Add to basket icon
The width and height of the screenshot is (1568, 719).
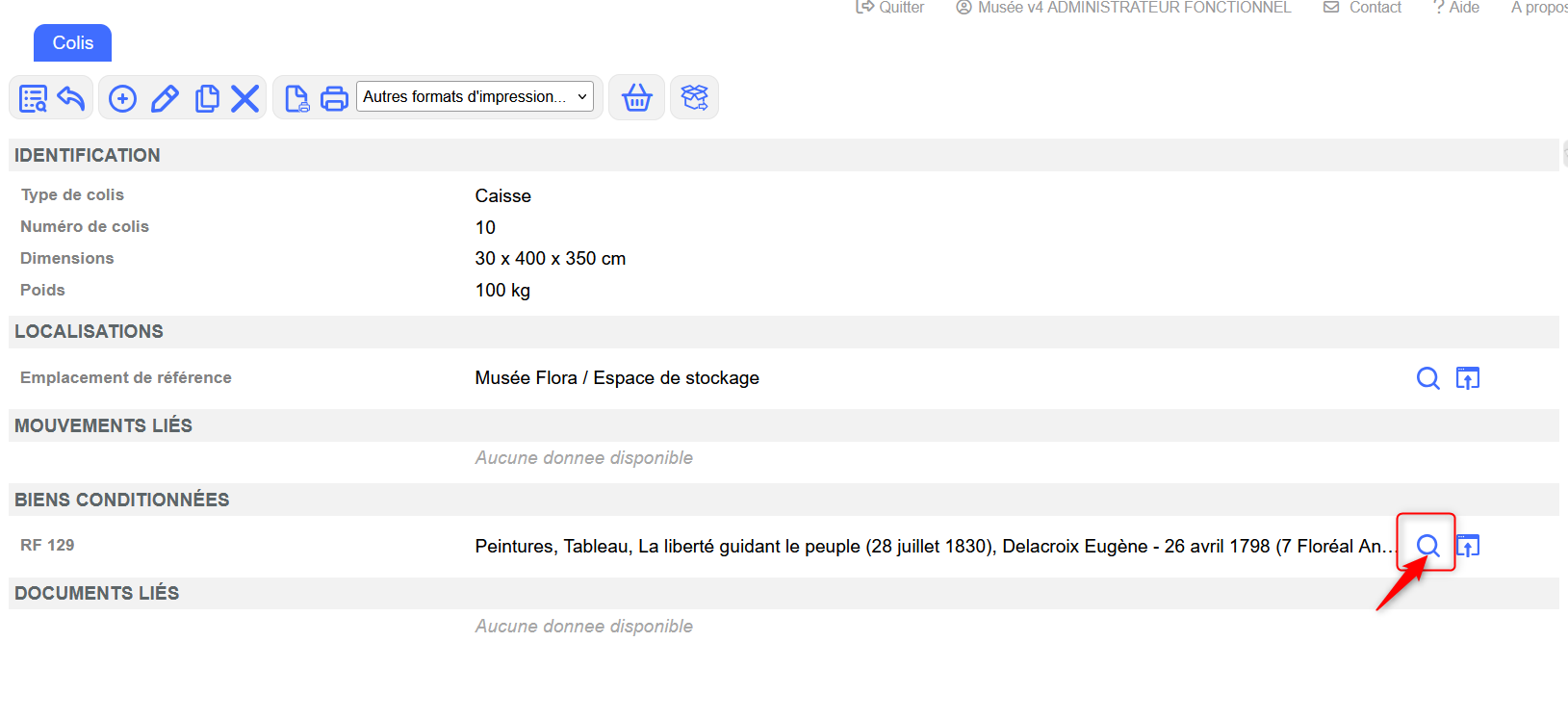tap(636, 98)
